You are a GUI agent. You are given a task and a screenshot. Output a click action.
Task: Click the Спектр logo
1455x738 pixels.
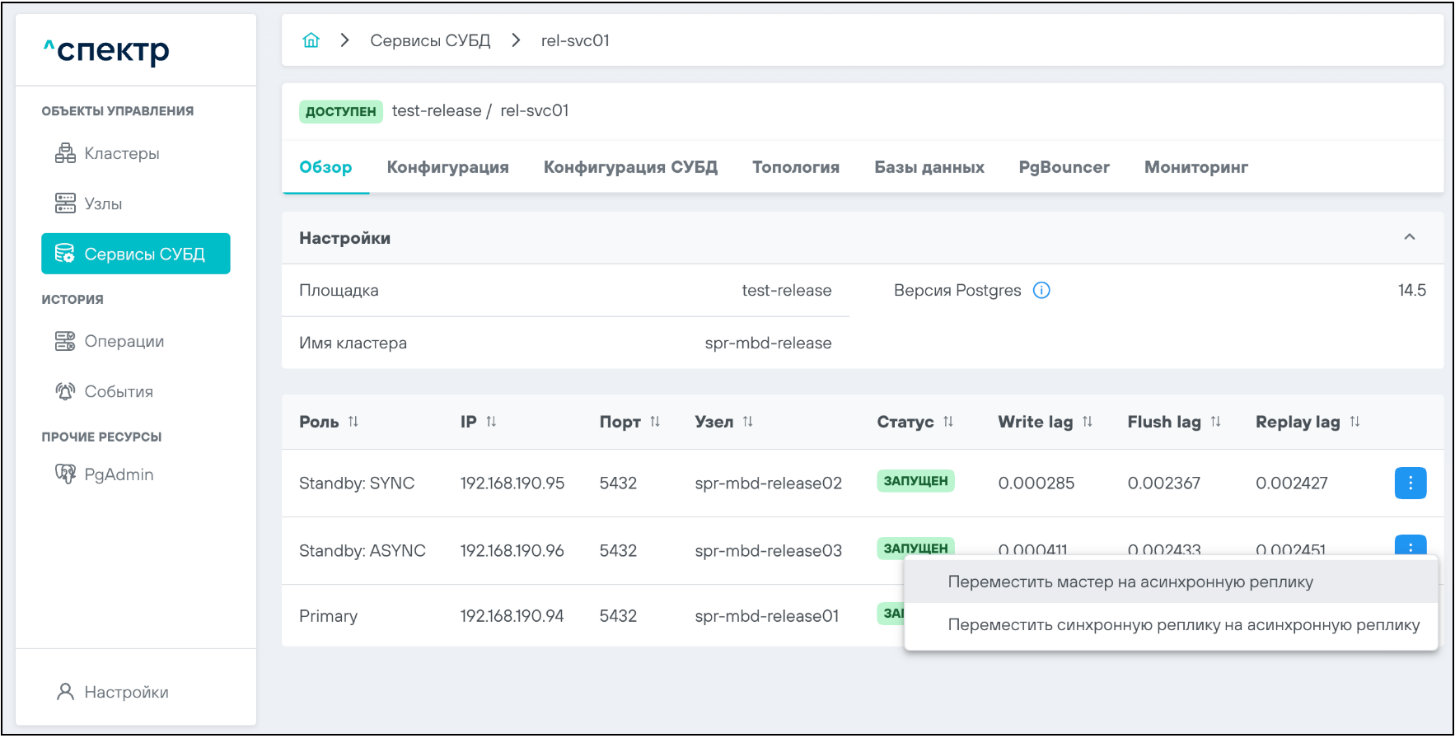(106, 50)
